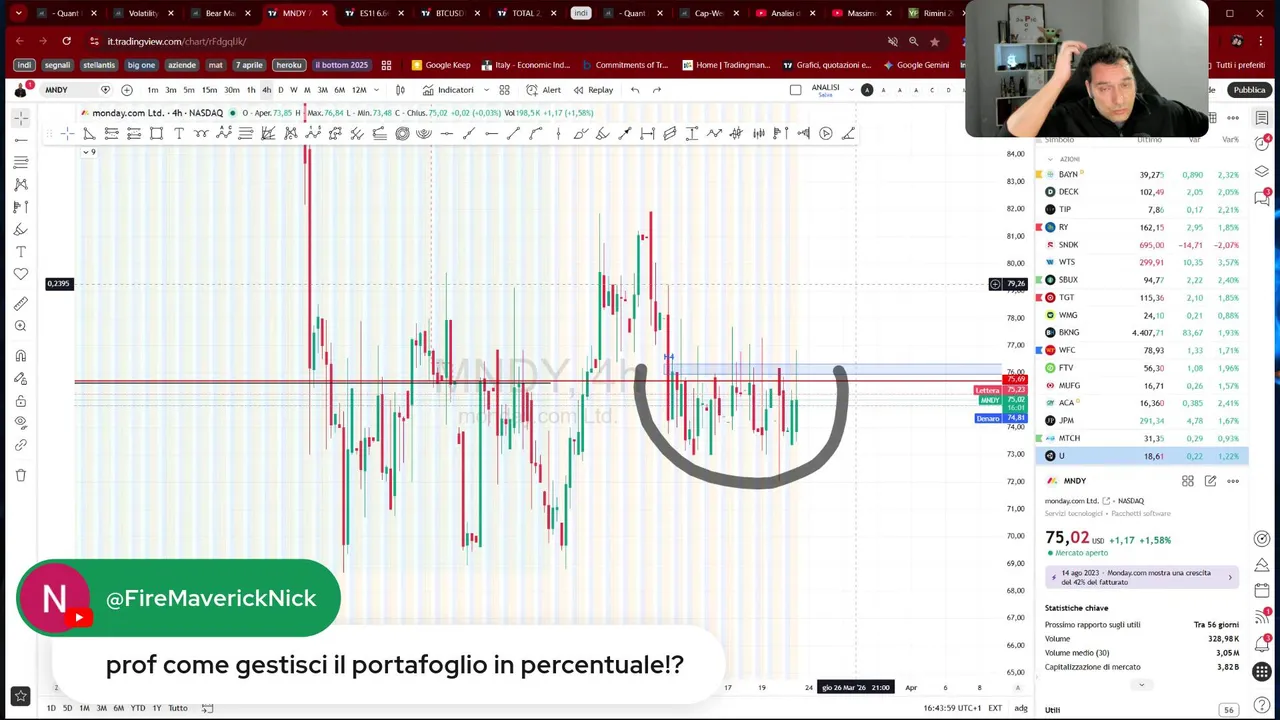The height and width of the screenshot is (720, 1280).
Task: Select the Tutto range at chart bottom
Action: 177,708
